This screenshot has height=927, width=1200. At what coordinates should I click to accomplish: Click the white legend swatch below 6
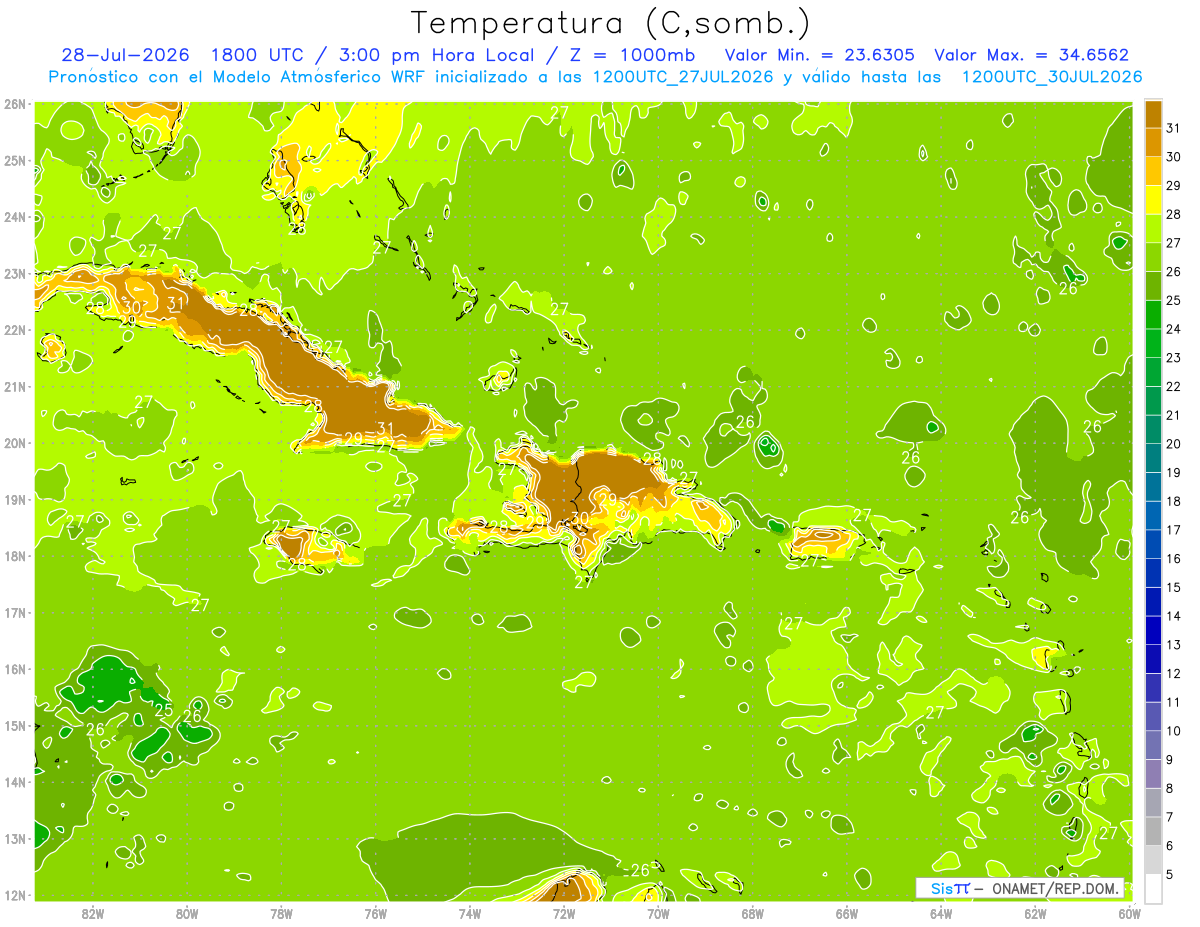tap(1153, 888)
